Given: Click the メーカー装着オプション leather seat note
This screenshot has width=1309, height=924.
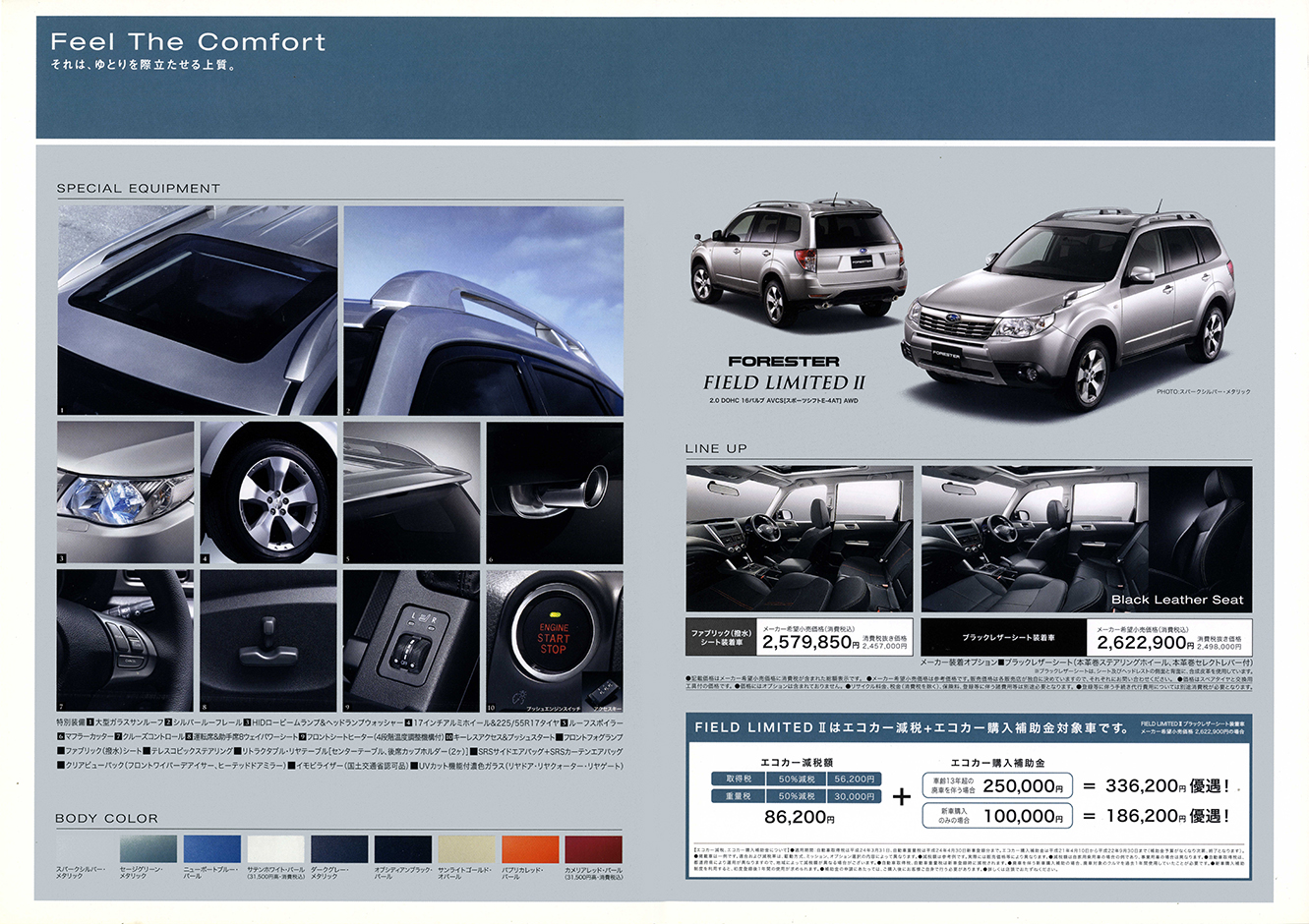Looking at the screenshot, I should click(1086, 663).
